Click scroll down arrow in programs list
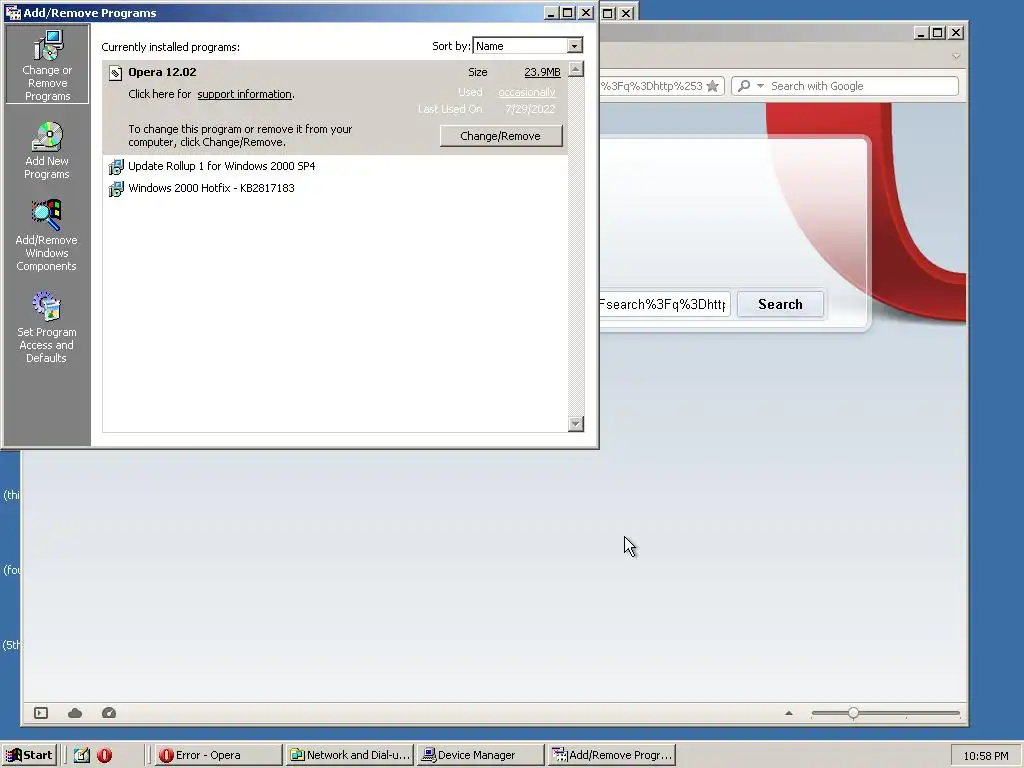Viewport: 1024px width, 768px height. pos(575,424)
